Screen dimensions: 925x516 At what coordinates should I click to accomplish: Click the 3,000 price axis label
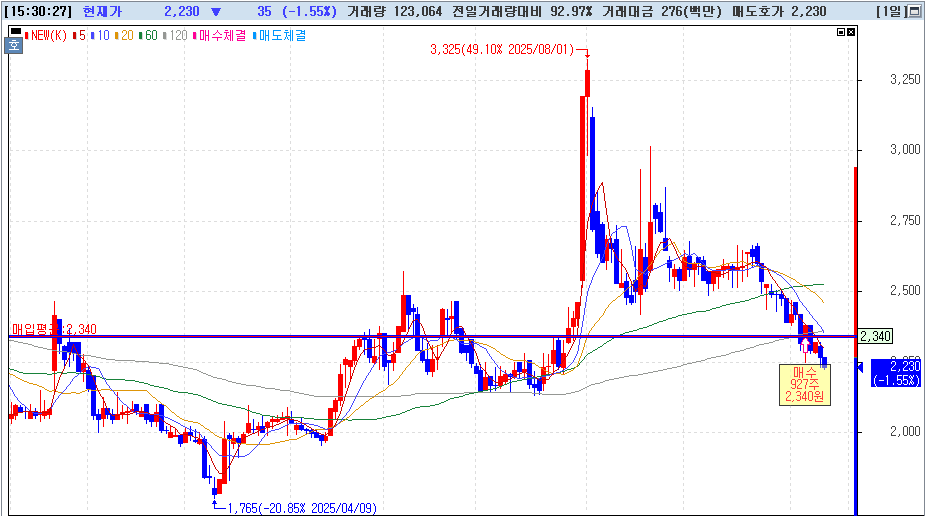(x=905, y=150)
